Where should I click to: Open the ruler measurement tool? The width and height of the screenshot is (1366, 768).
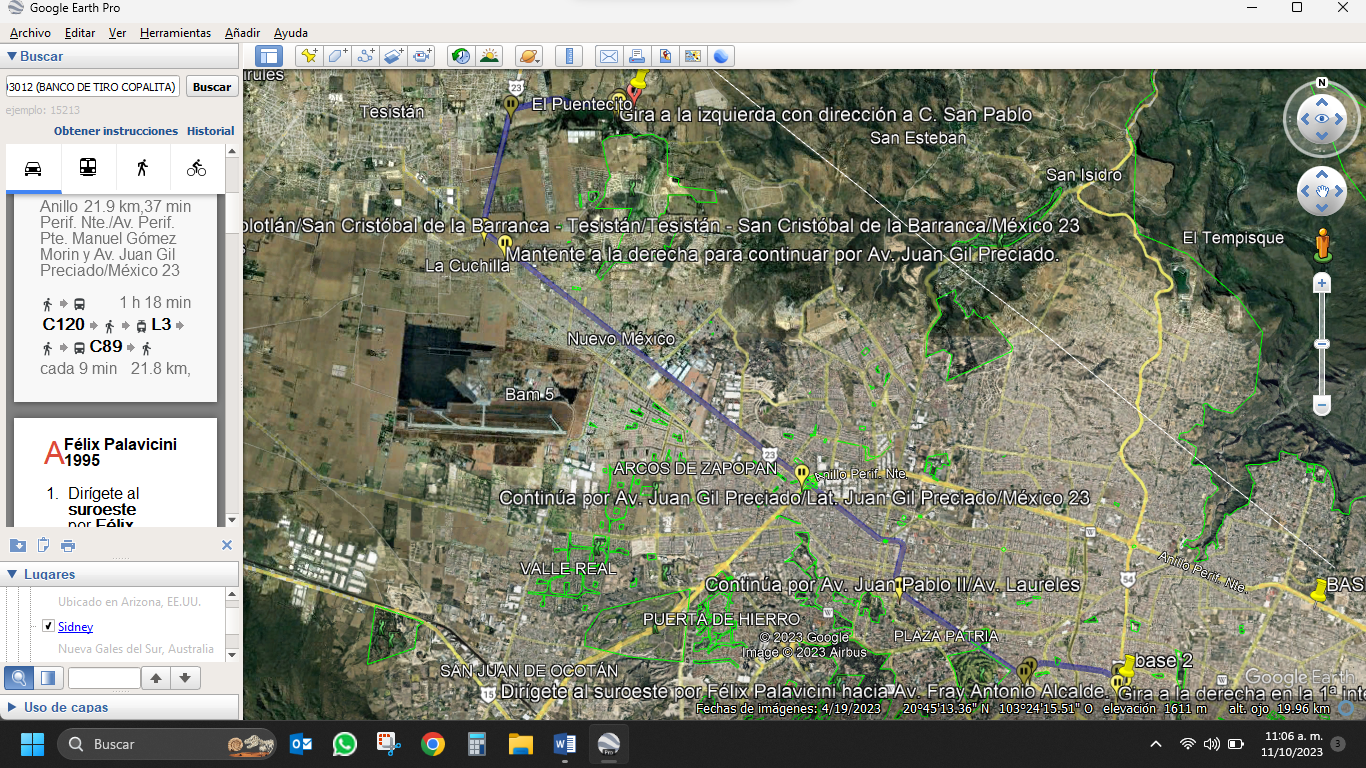[569, 56]
